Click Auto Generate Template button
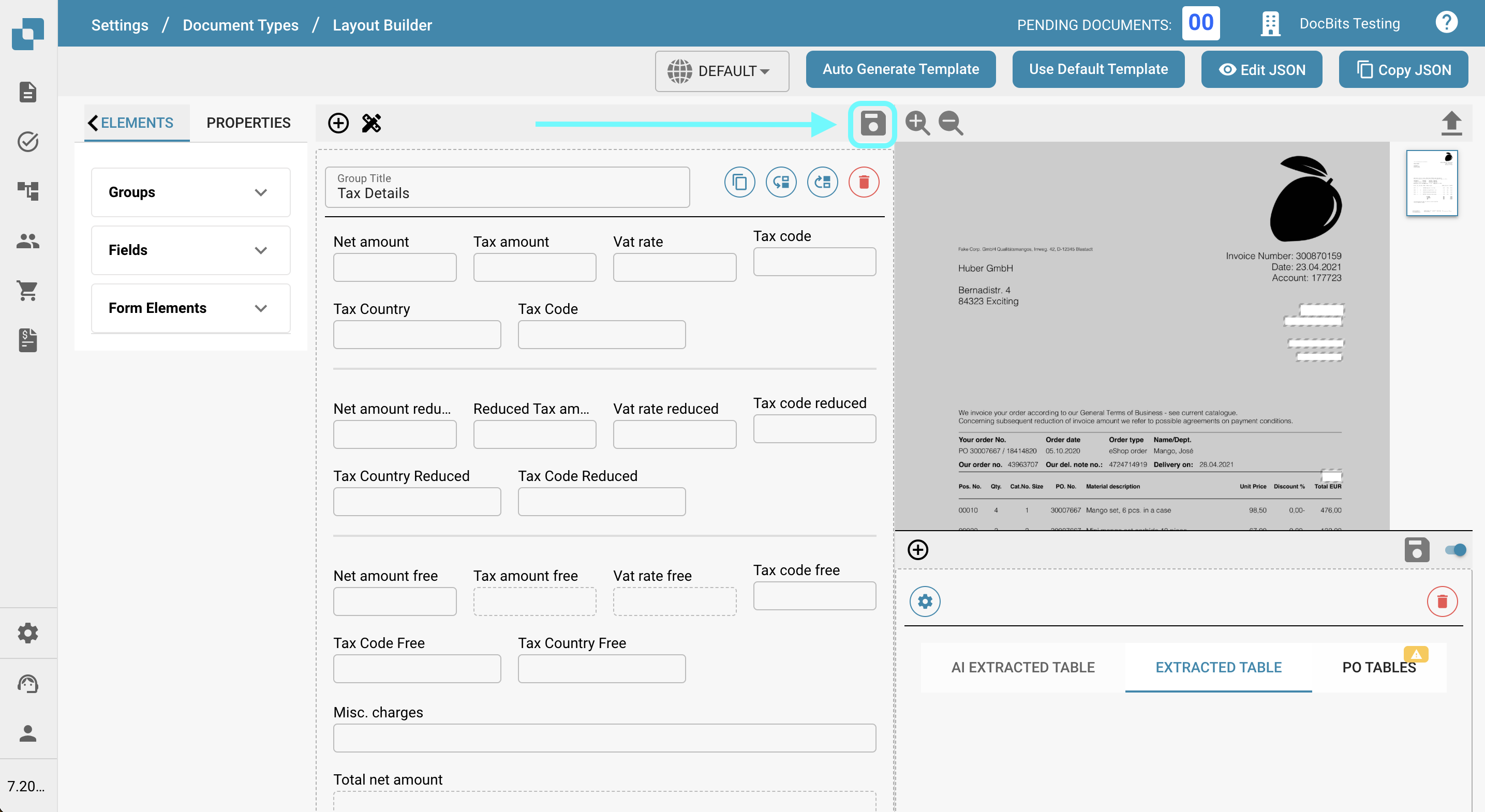This screenshot has height=812, width=1485. tap(900, 69)
